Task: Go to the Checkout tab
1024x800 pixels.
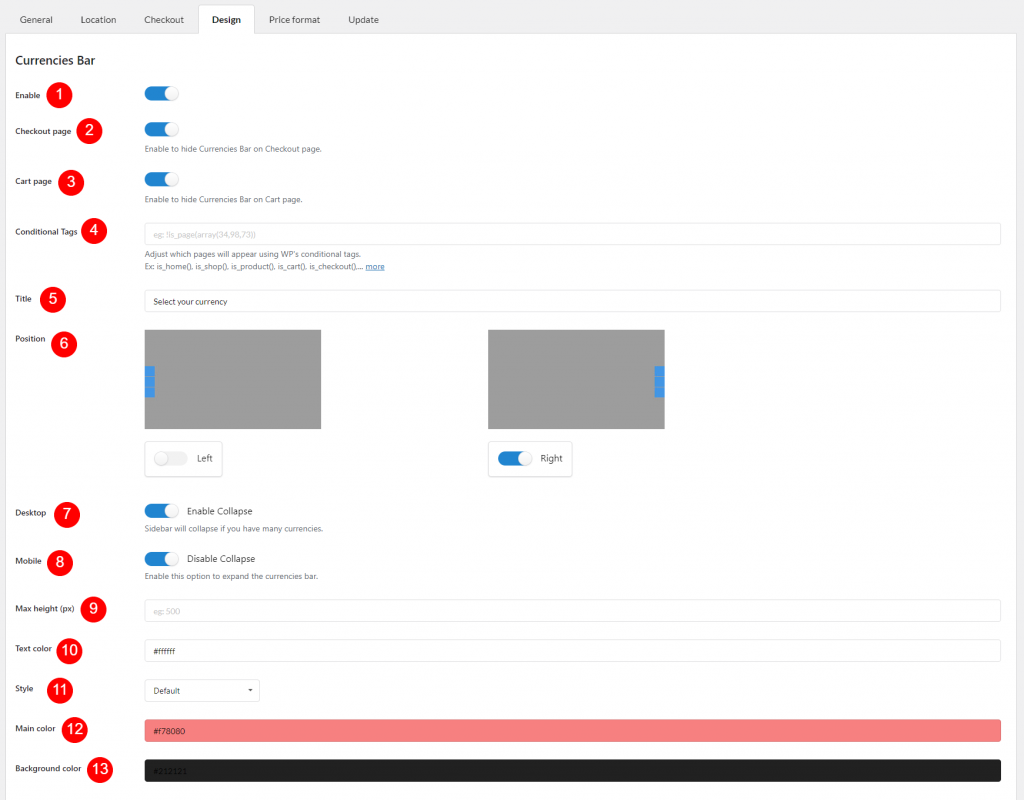Action: [164, 20]
